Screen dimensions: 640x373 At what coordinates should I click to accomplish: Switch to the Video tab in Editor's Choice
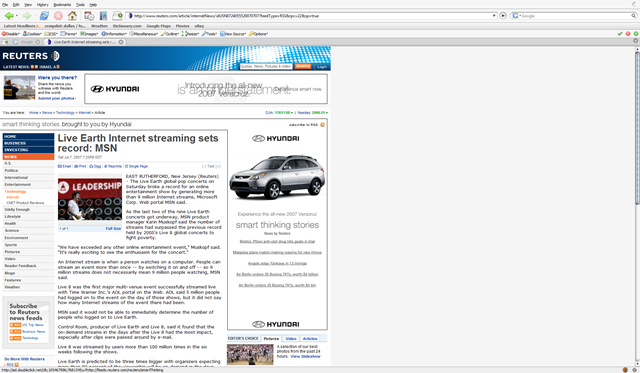[x=291, y=338]
